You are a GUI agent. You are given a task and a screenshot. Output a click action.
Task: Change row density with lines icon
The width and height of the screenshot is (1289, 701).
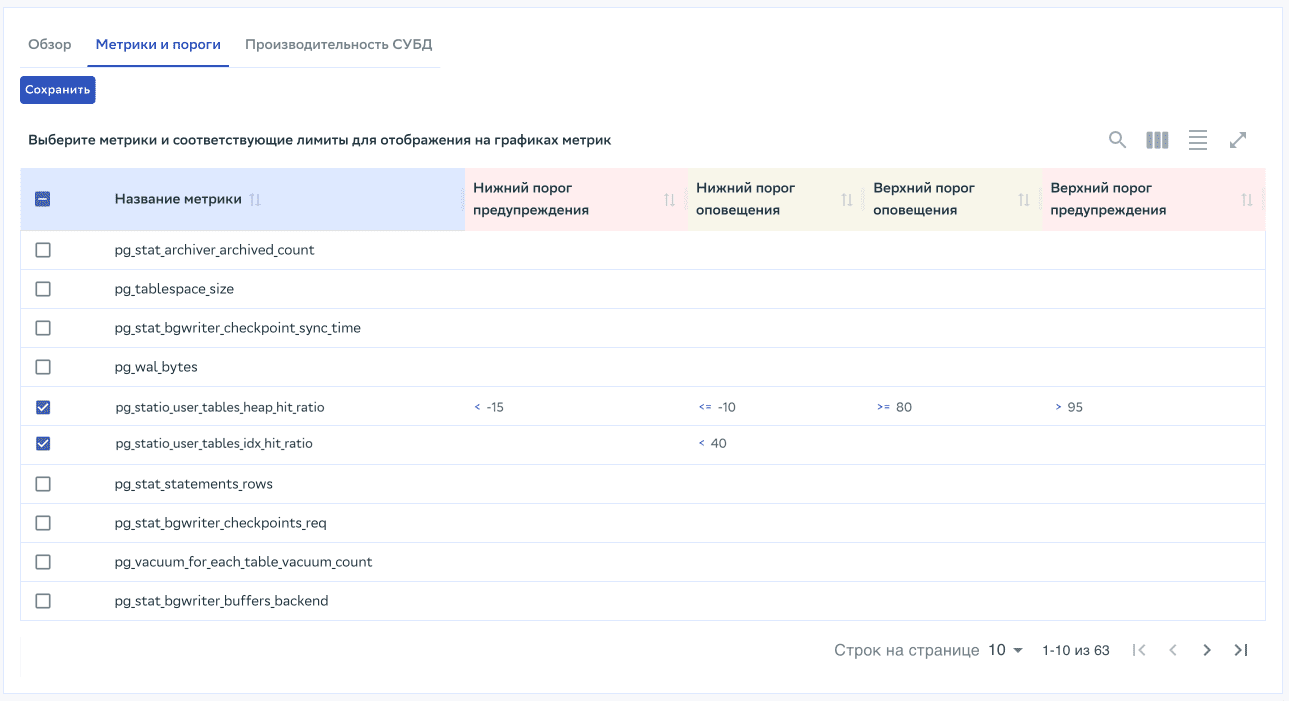[1197, 140]
